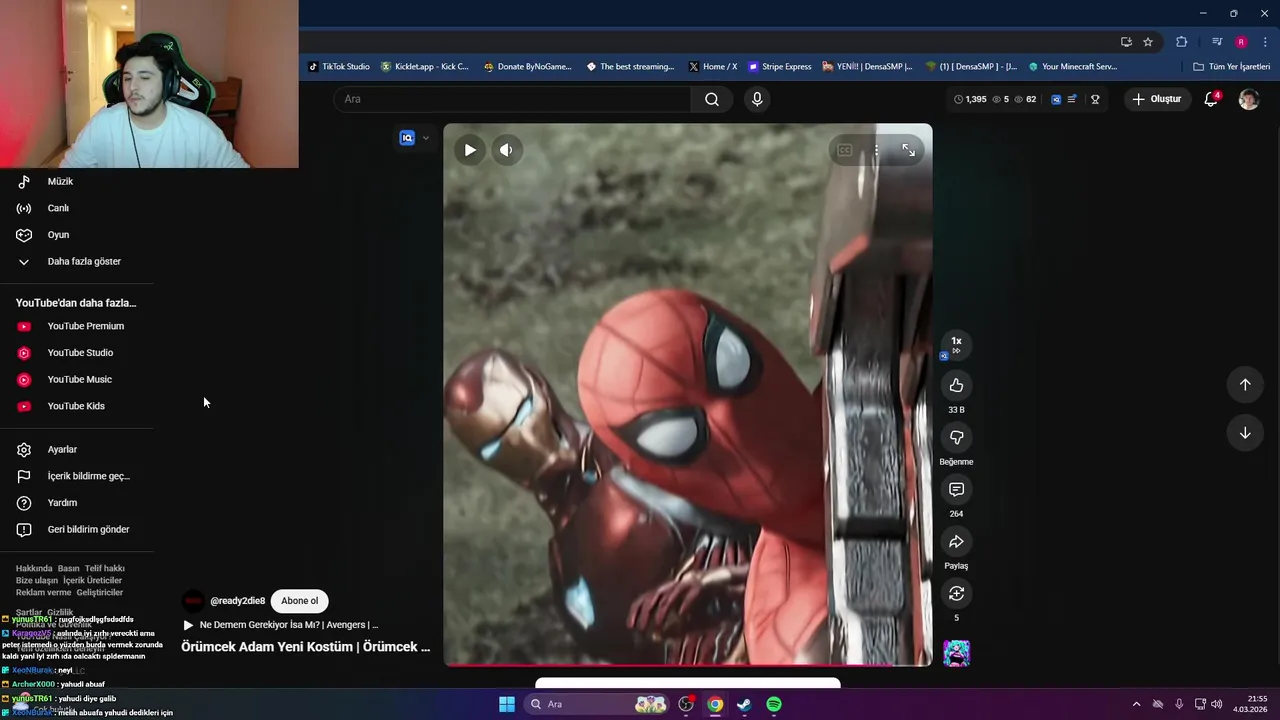
Task: Open the sound thumbnail under Remix
Action: [x=956, y=652]
